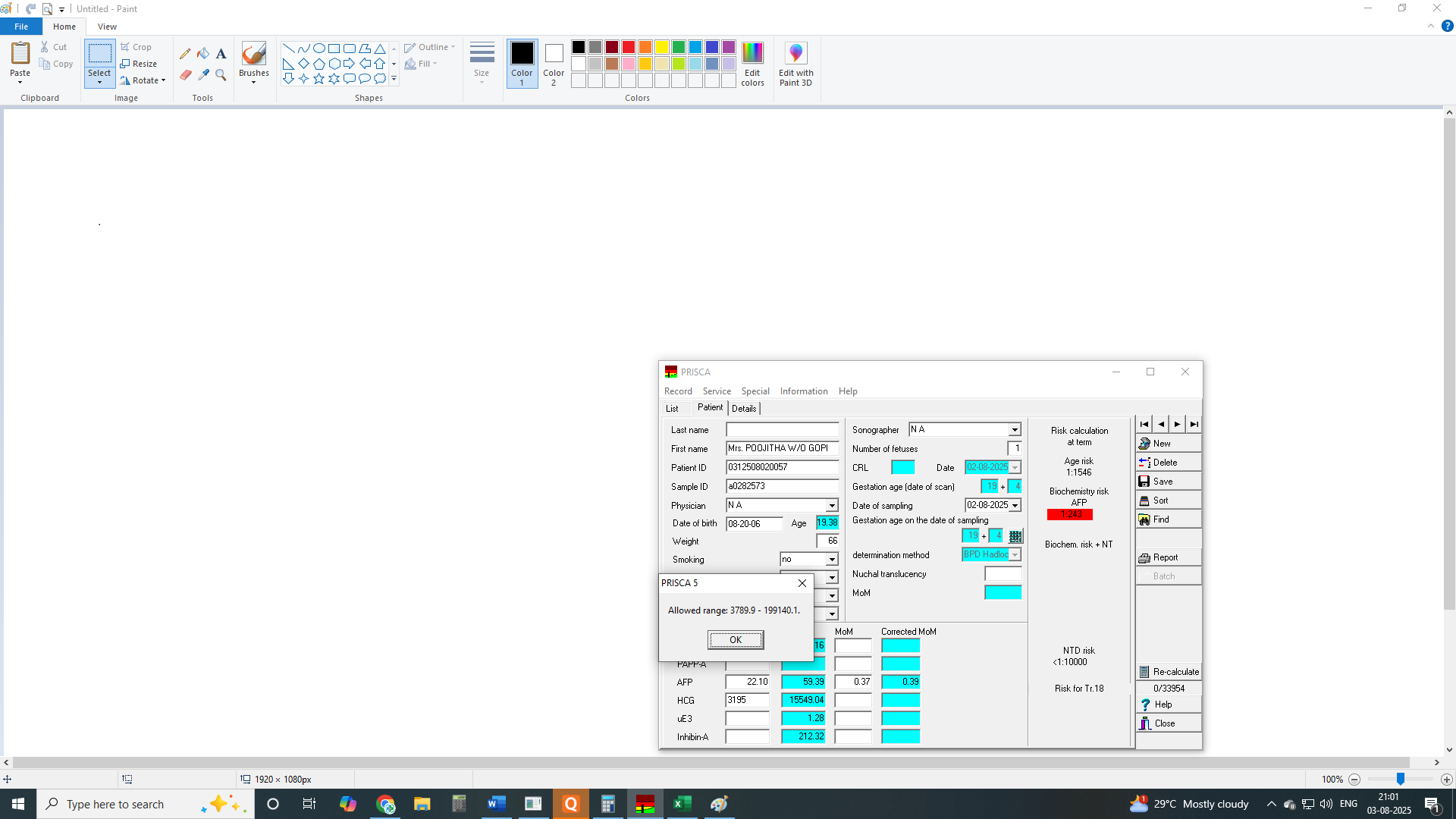Viewport: 1456px width, 819px height.
Task: Select the Color 2 box
Action: 554,64
